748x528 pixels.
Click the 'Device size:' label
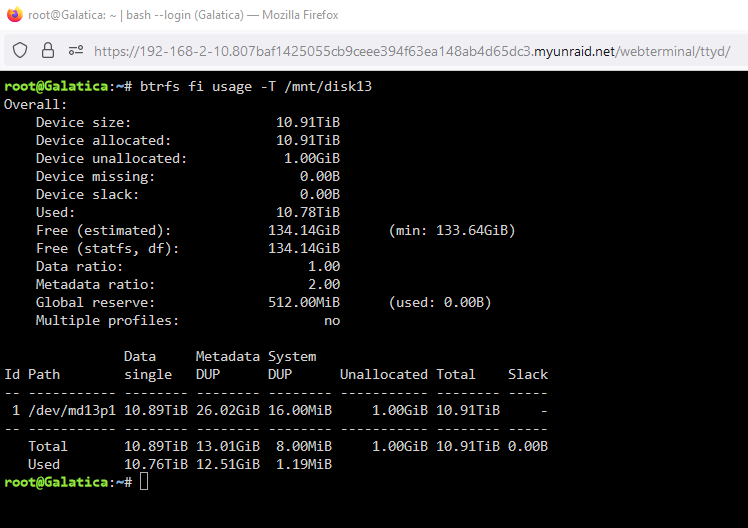coord(83,123)
